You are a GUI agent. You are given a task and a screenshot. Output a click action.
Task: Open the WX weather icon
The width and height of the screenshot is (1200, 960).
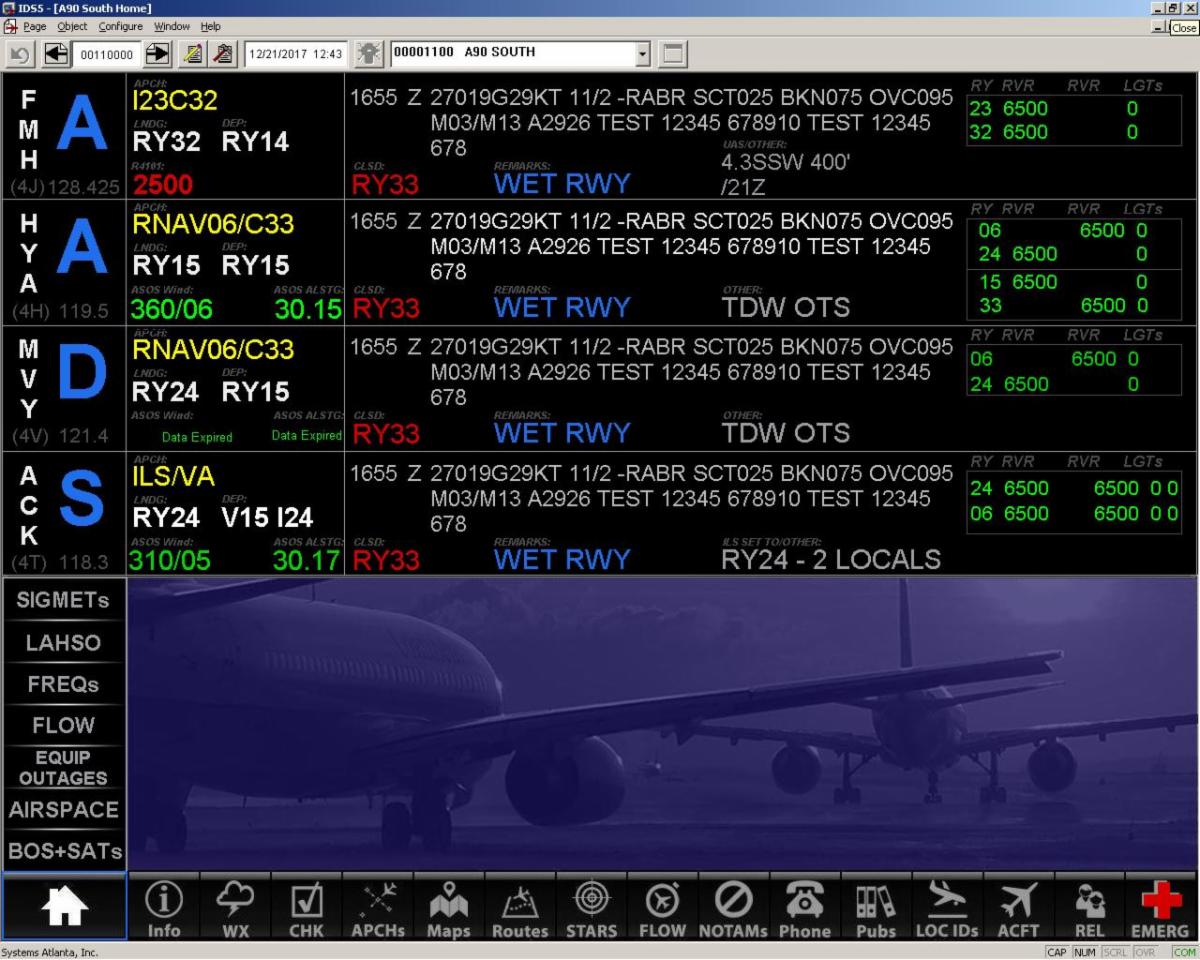(235, 908)
